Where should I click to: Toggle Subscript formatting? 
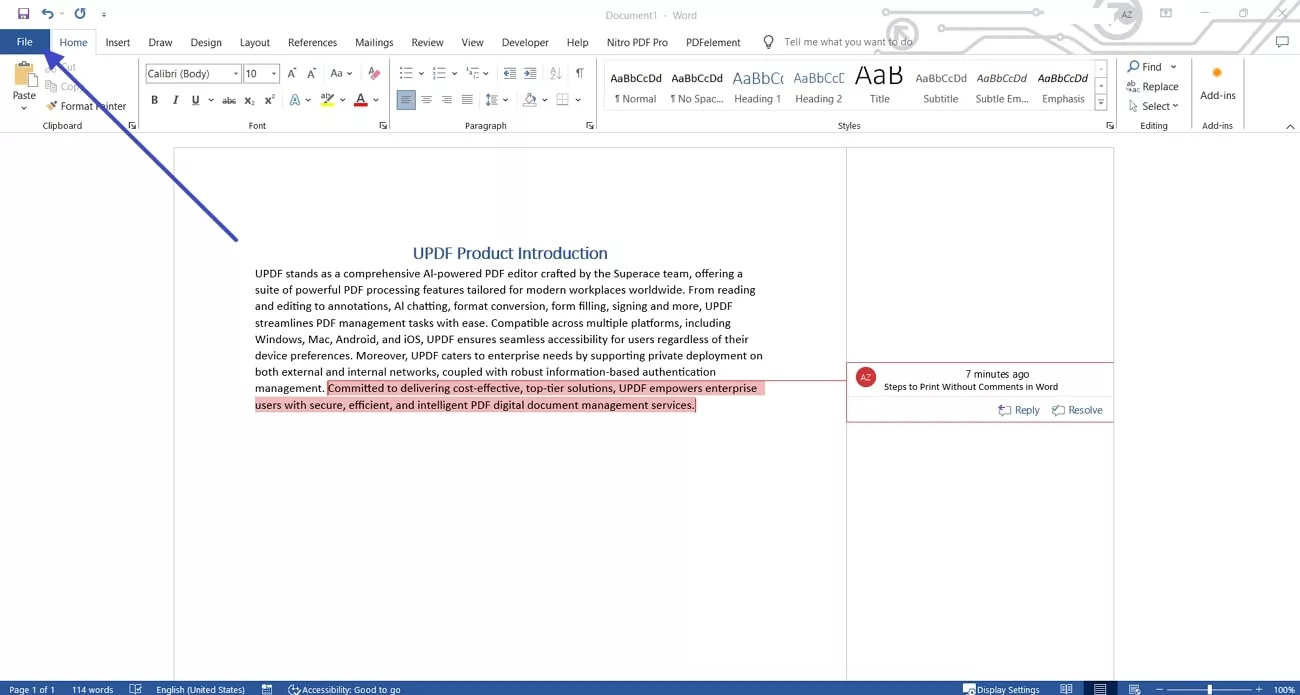coord(250,100)
